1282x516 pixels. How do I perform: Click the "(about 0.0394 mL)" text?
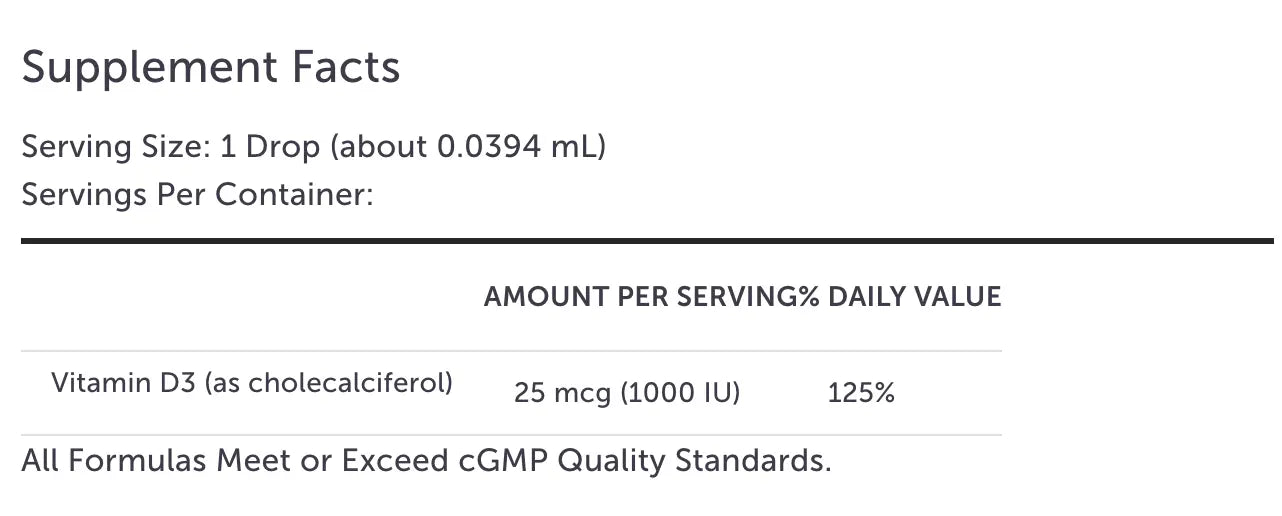click(x=468, y=147)
